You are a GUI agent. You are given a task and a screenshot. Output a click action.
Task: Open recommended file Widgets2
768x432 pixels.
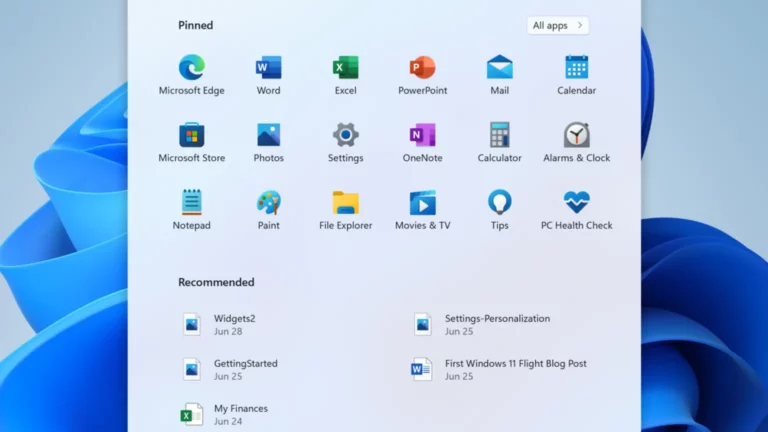[219, 324]
